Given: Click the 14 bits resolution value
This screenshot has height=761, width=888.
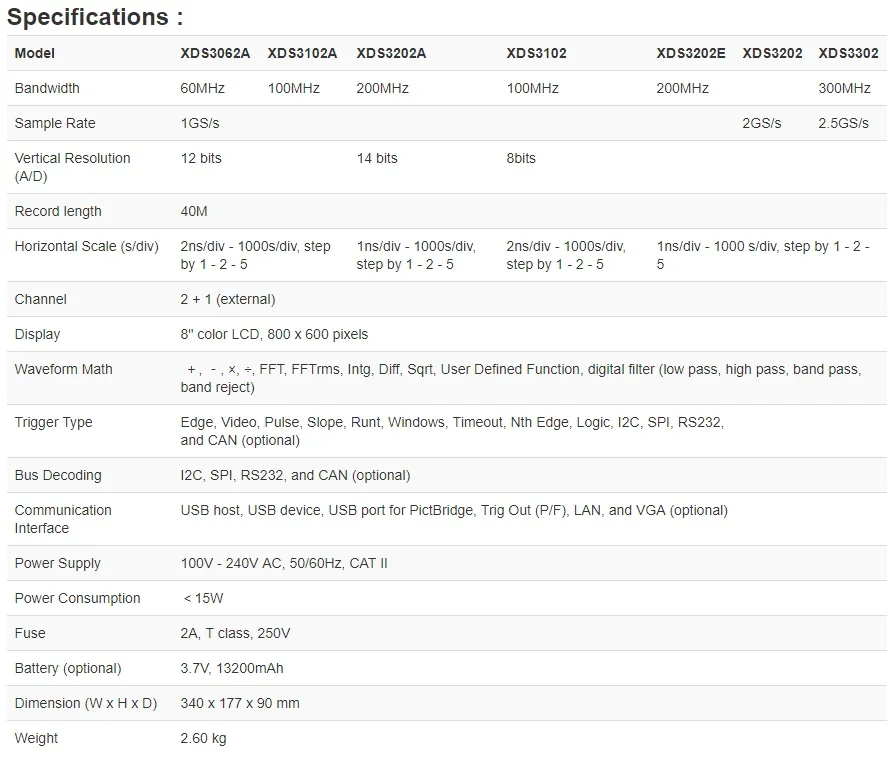Looking at the screenshot, I should pos(377,158).
